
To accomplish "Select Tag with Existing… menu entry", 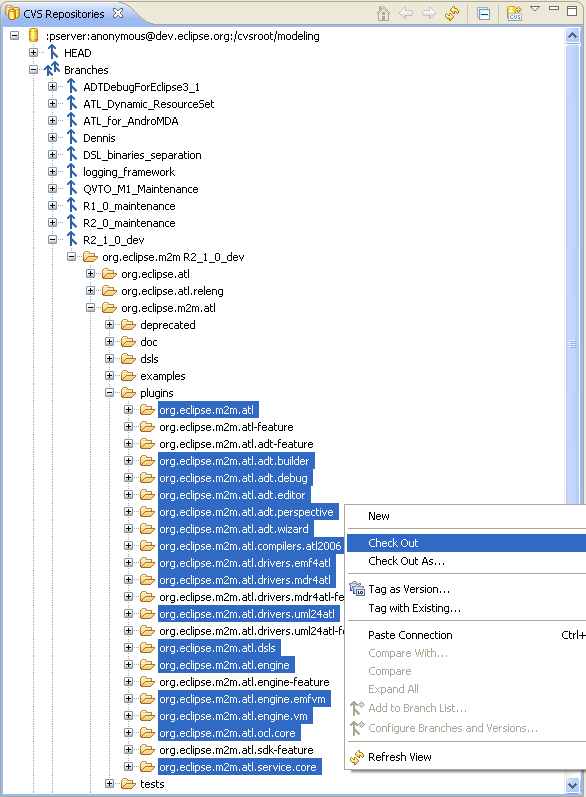I will (x=466, y=608).
